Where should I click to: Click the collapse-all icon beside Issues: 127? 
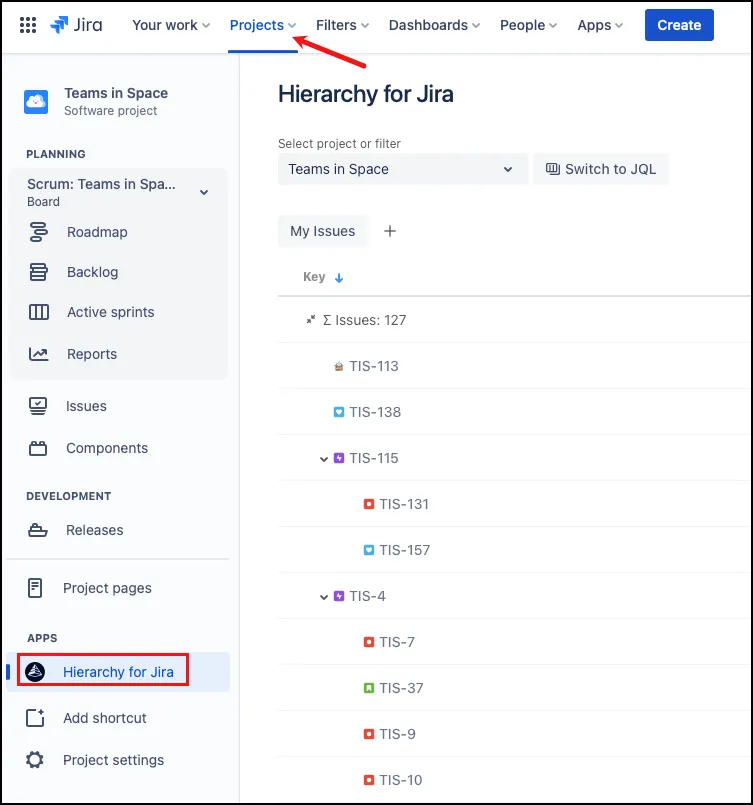[311, 320]
